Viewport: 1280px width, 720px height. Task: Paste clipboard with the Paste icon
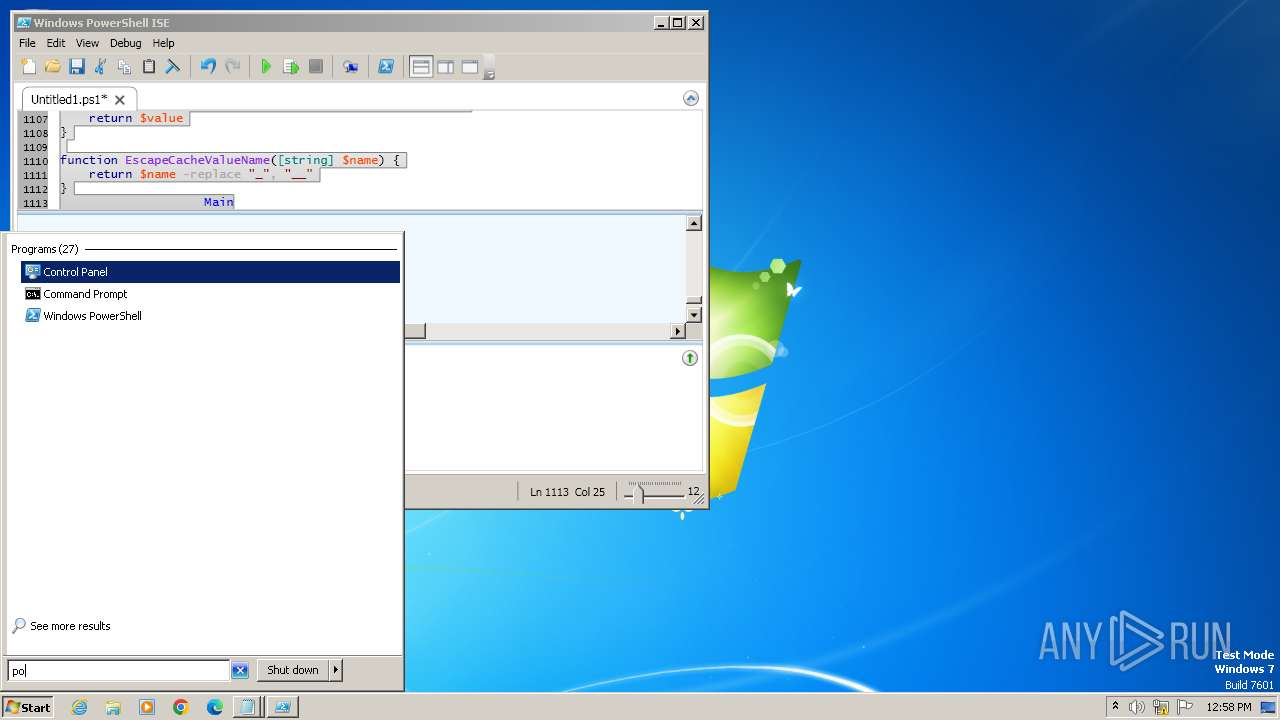[x=148, y=67]
